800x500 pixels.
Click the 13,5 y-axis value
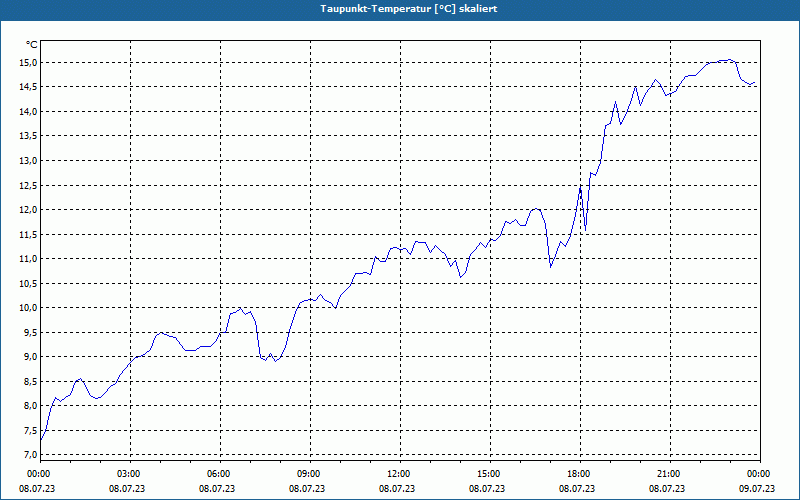tap(29, 136)
